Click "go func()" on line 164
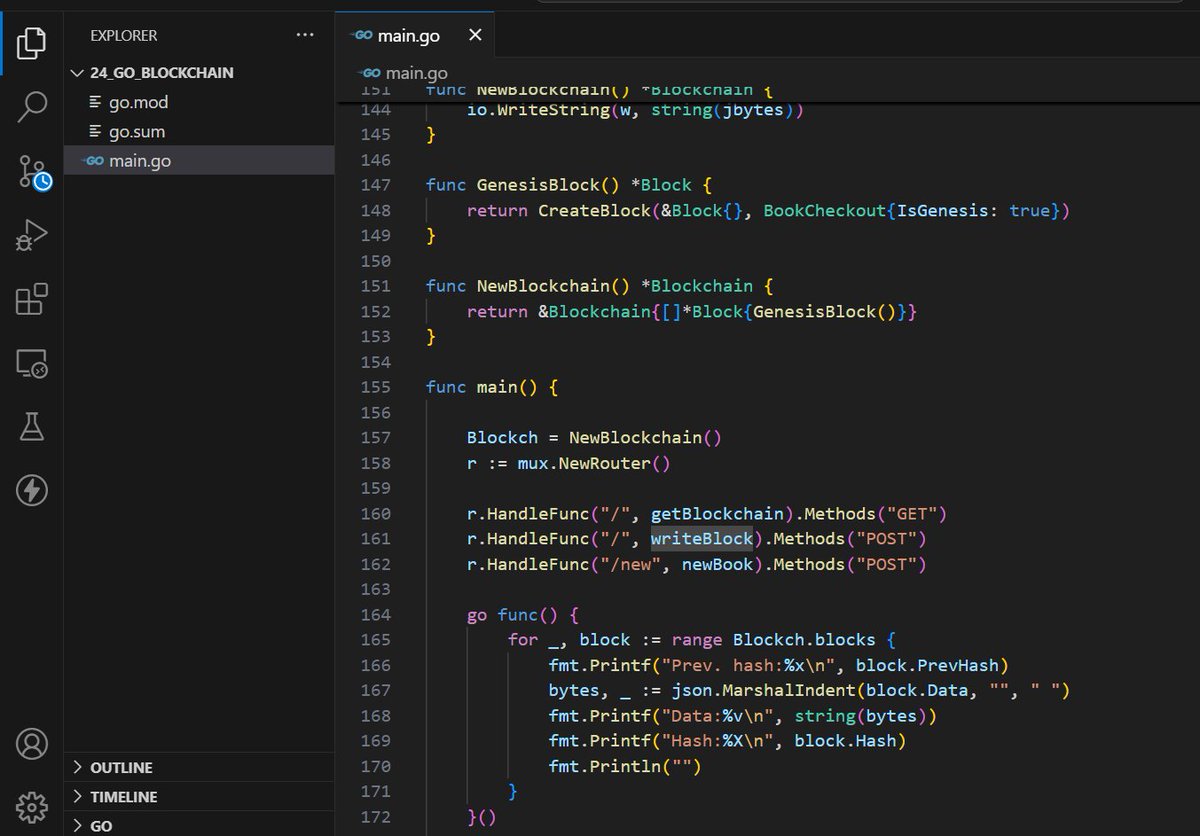The width and height of the screenshot is (1200, 836). pyautogui.click(x=513, y=615)
